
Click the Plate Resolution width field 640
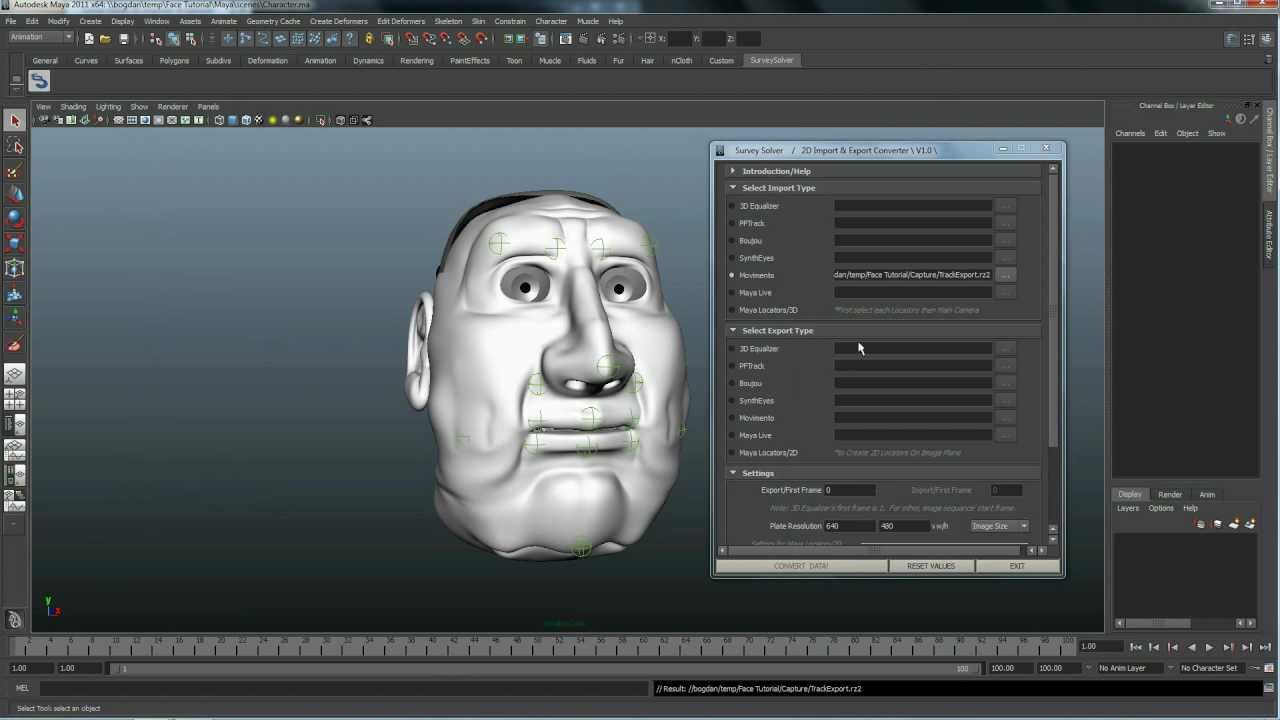849,526
